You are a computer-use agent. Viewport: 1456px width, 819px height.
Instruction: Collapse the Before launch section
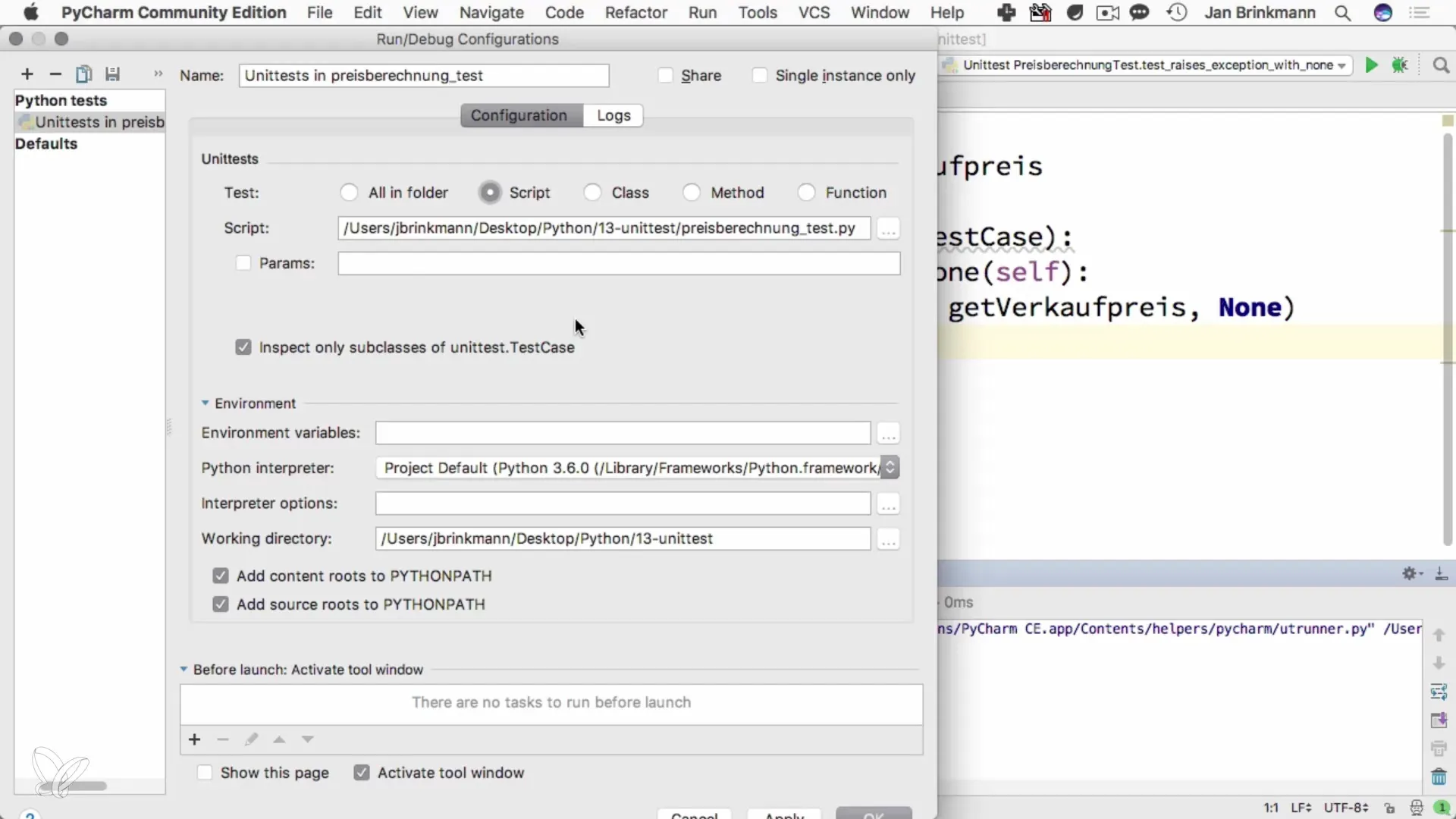(184, 670)
